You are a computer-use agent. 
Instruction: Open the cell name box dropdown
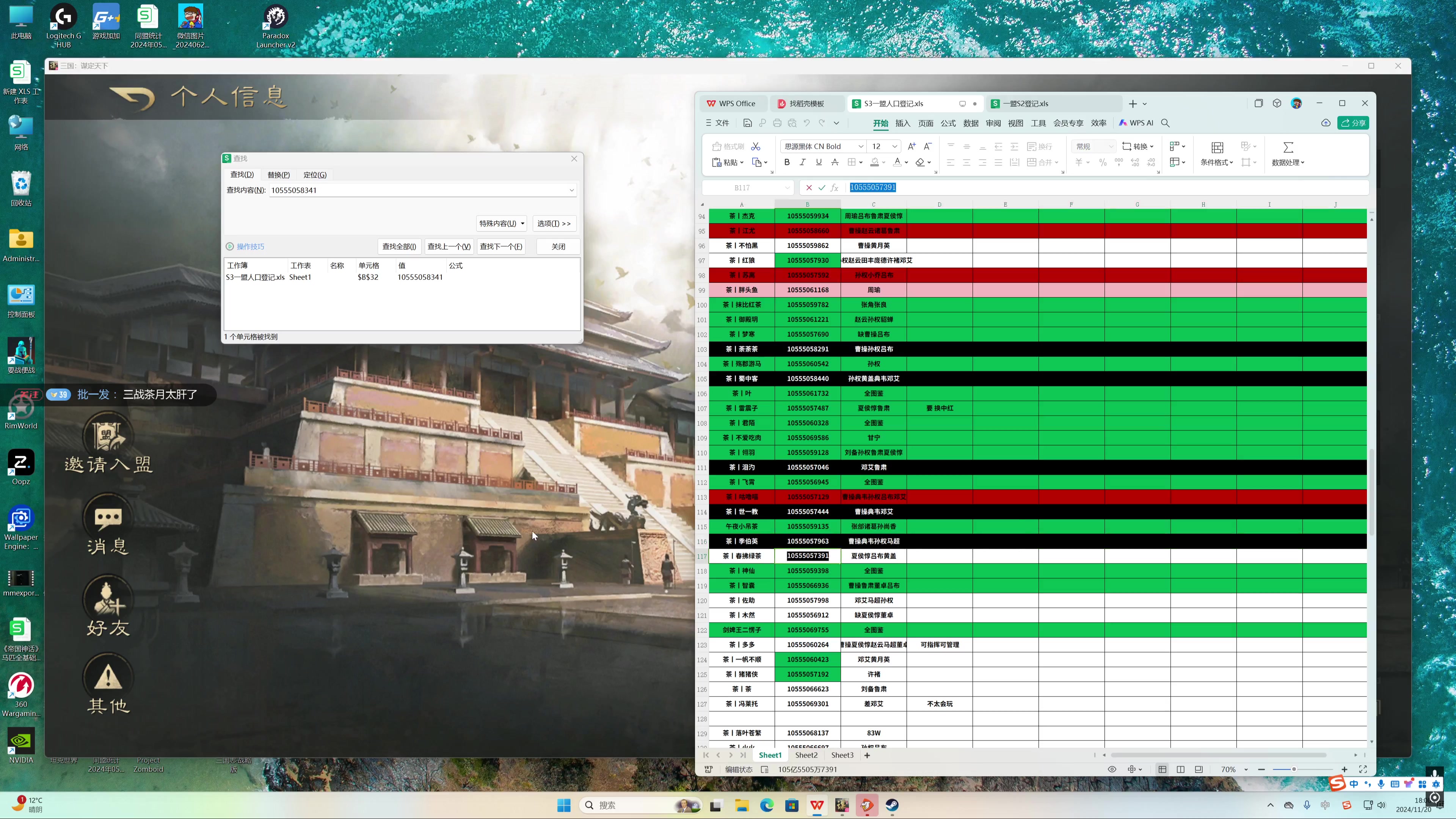(x=788, y=188)
